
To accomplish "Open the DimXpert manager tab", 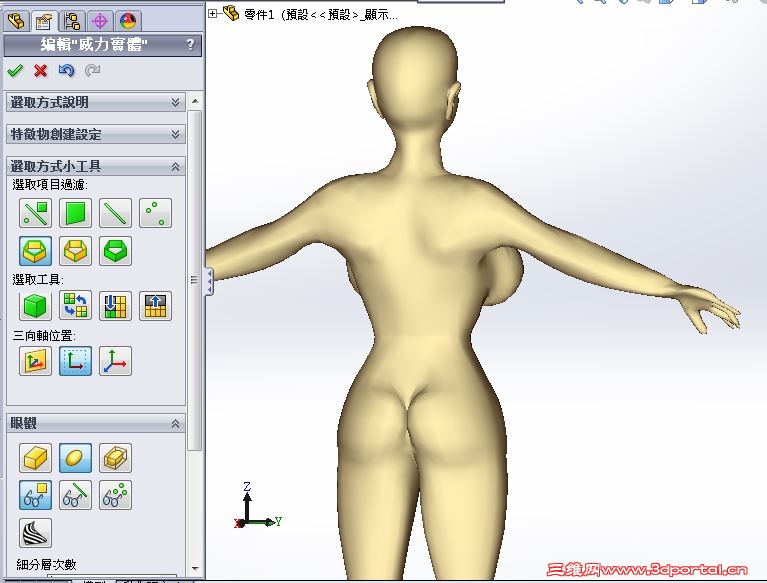I will pyautogui.click(x=100, y=21).
